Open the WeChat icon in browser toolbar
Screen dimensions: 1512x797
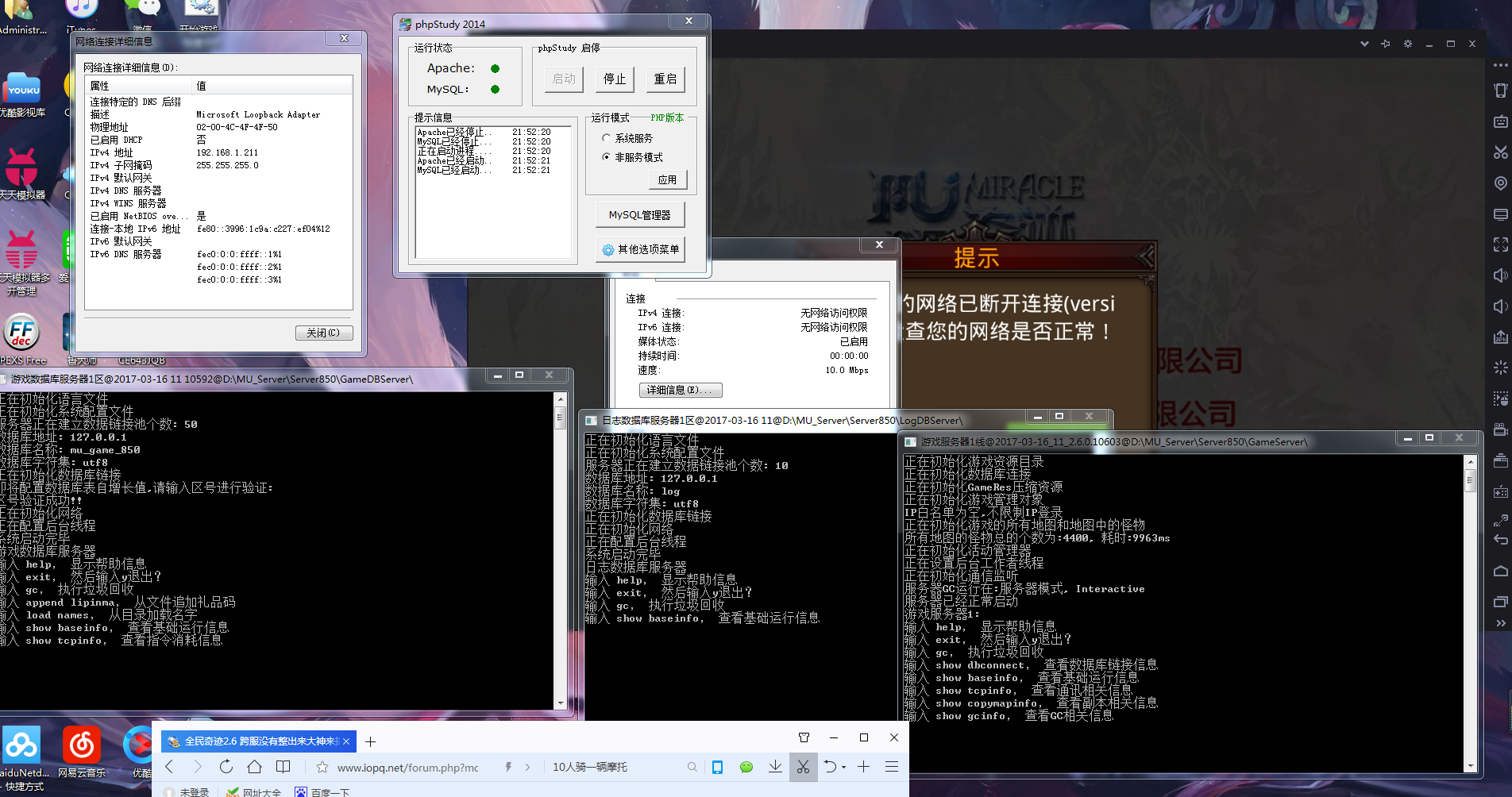click(x=746, y=767)
